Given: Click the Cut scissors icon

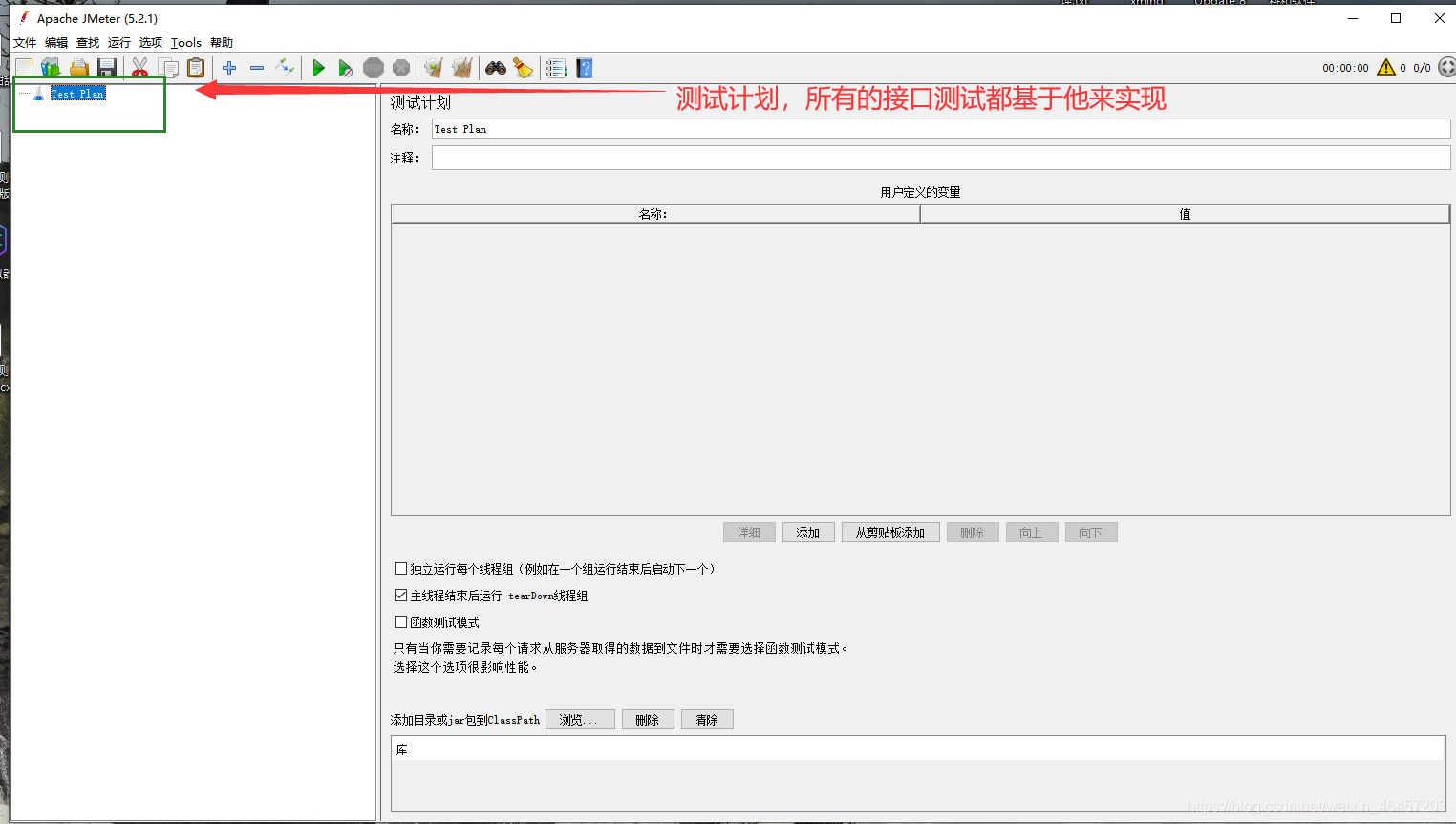Looking at the screenshot, I should click(140, 68).
